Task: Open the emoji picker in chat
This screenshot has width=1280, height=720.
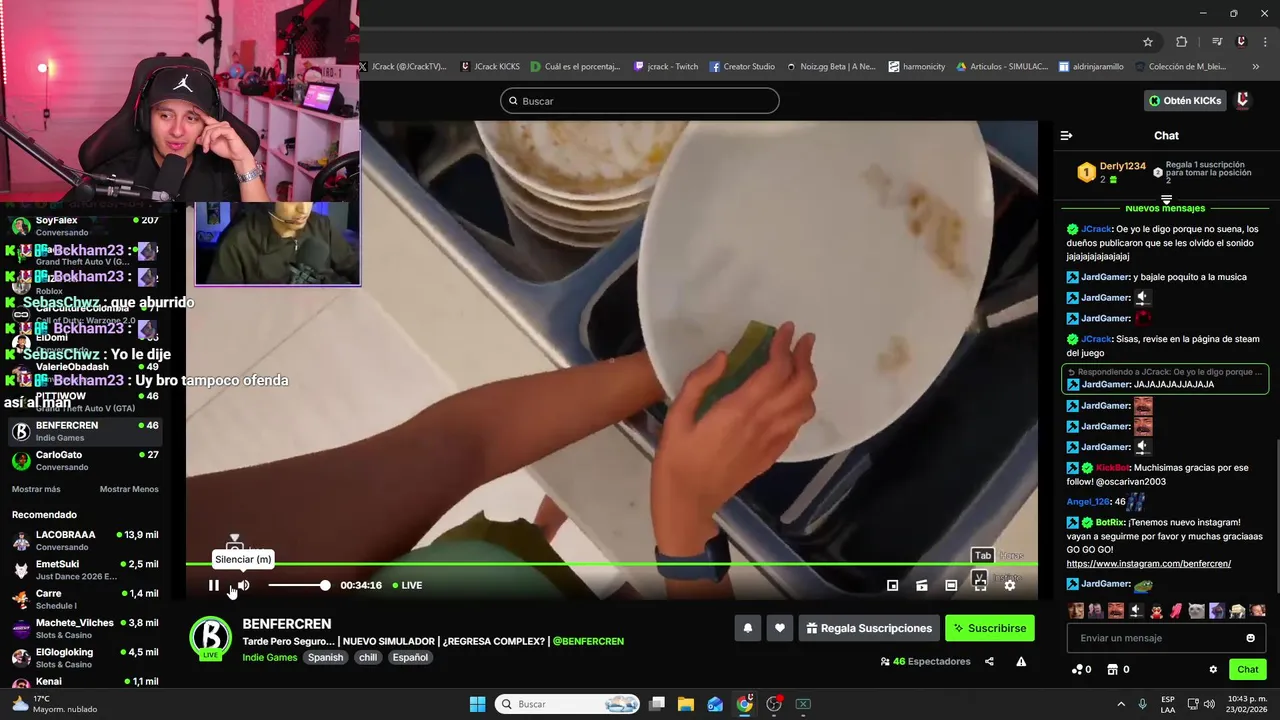Action: [1250, 638]
